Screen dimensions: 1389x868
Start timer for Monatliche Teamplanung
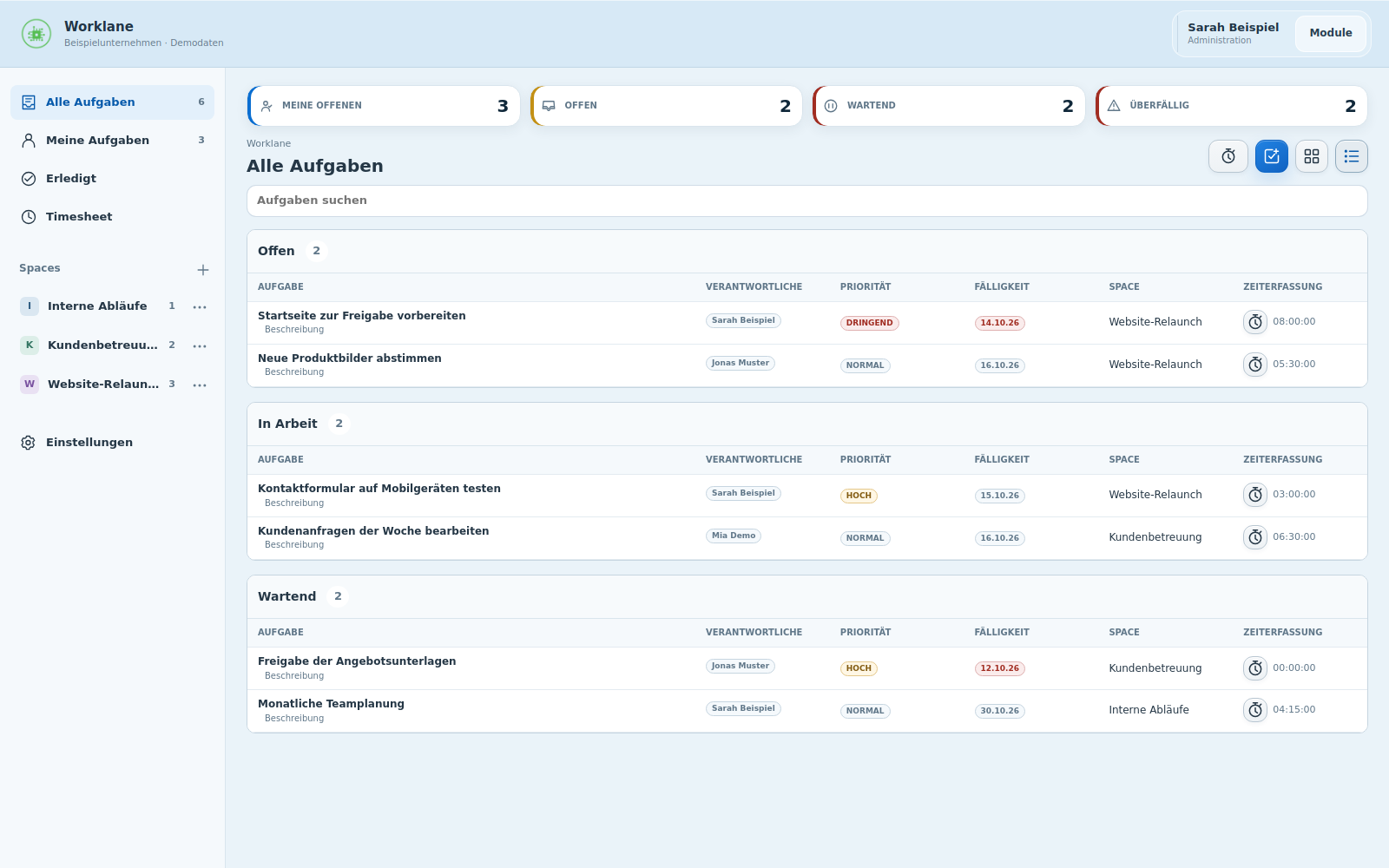click(1255, 710)
